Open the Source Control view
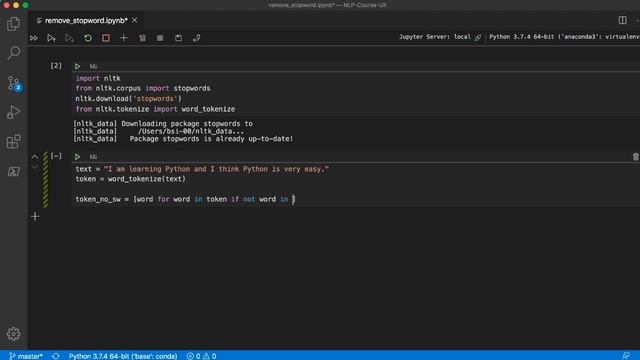Viewport: 640px width, 360px height. pyautogui.click(x=13, y=83)
